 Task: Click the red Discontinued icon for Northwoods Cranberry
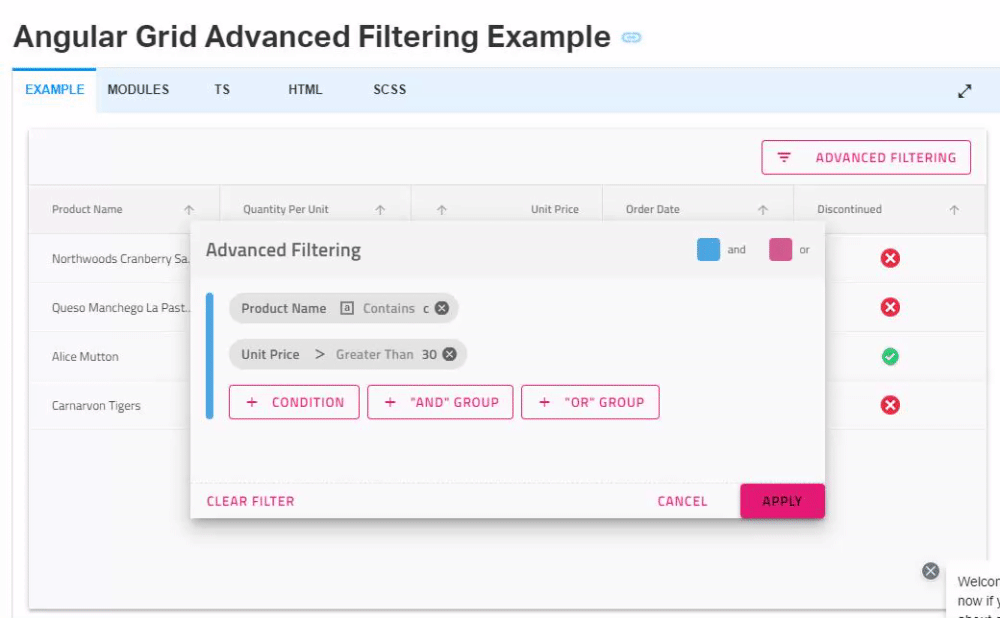(889, 258)
